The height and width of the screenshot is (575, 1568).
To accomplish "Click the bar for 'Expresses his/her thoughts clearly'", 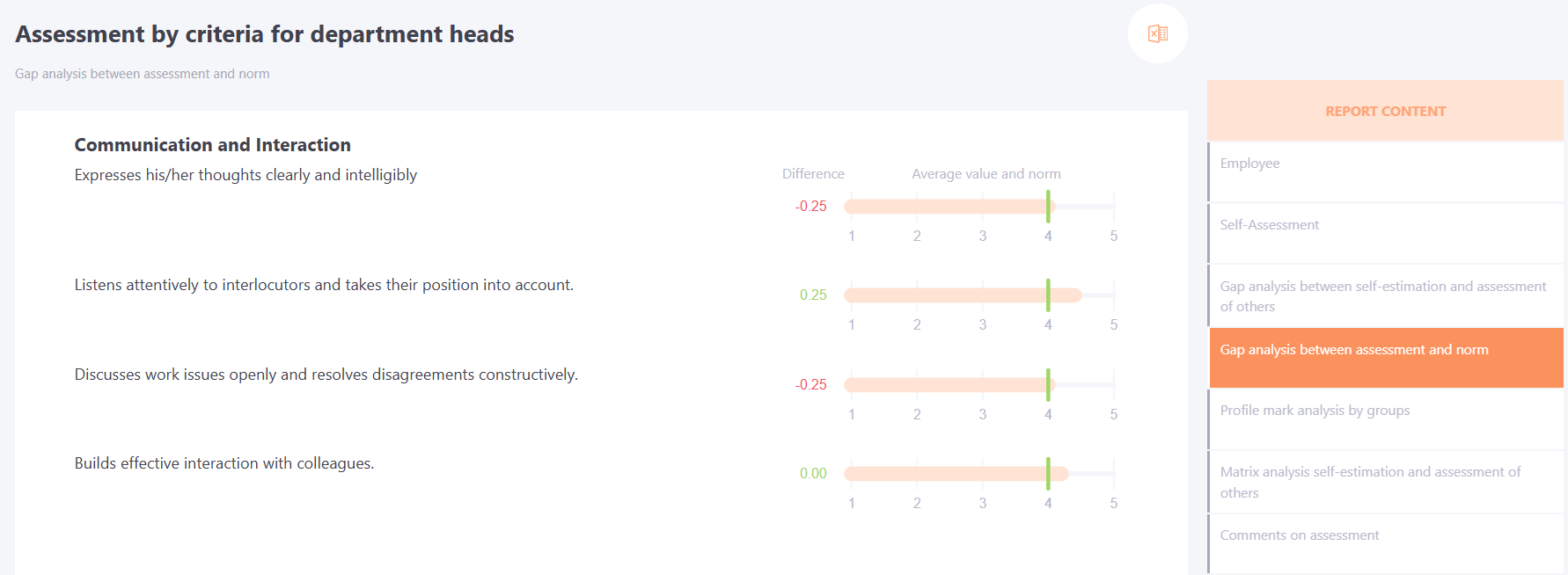I will [x=979, y=207].
